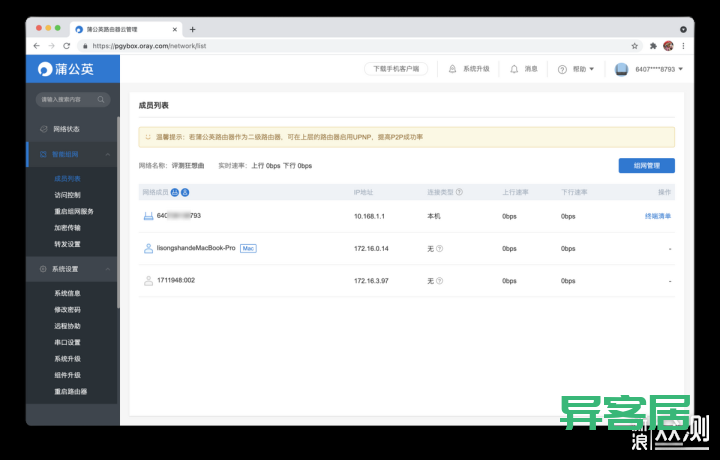The width and height of the screenshot is (720, 460).
Task: Open 访问控制 in the sidebar
Action: [x=68, y=195]
